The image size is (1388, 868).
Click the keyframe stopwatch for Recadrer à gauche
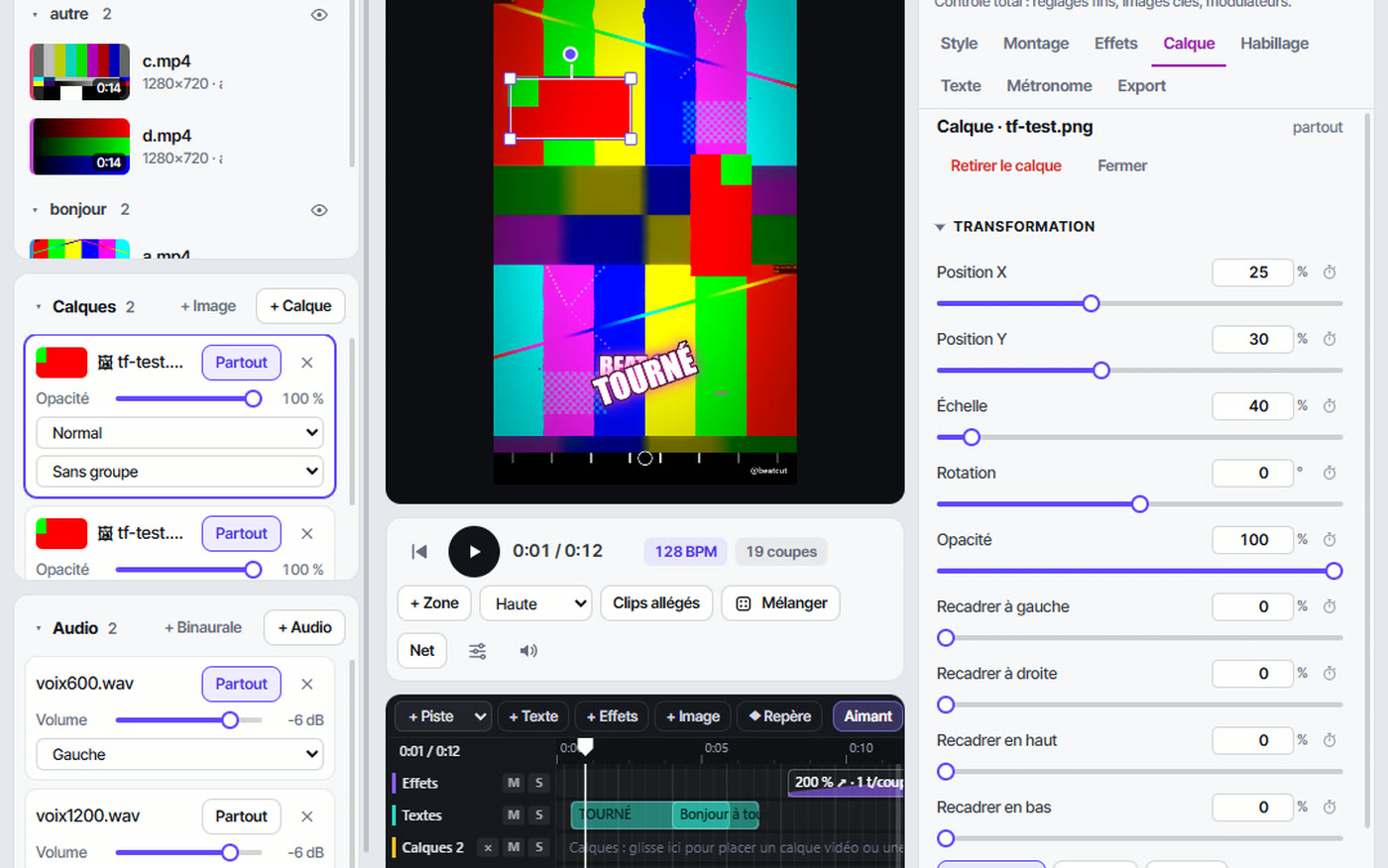click(1330, 606)
